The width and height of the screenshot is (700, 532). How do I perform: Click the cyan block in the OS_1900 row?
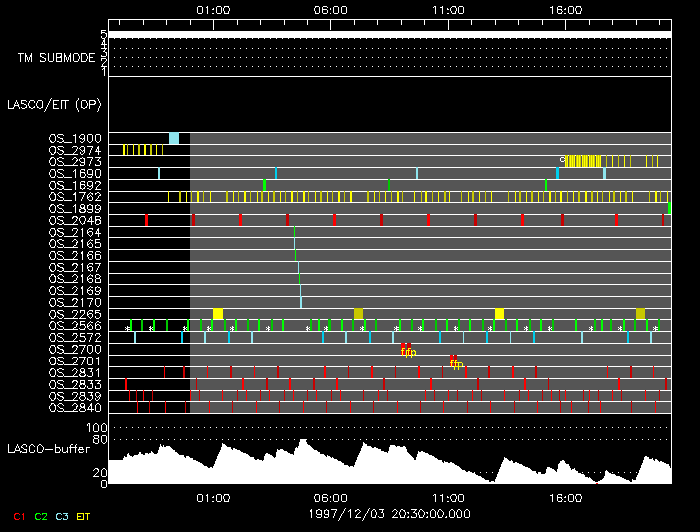[x=174, y=138]
